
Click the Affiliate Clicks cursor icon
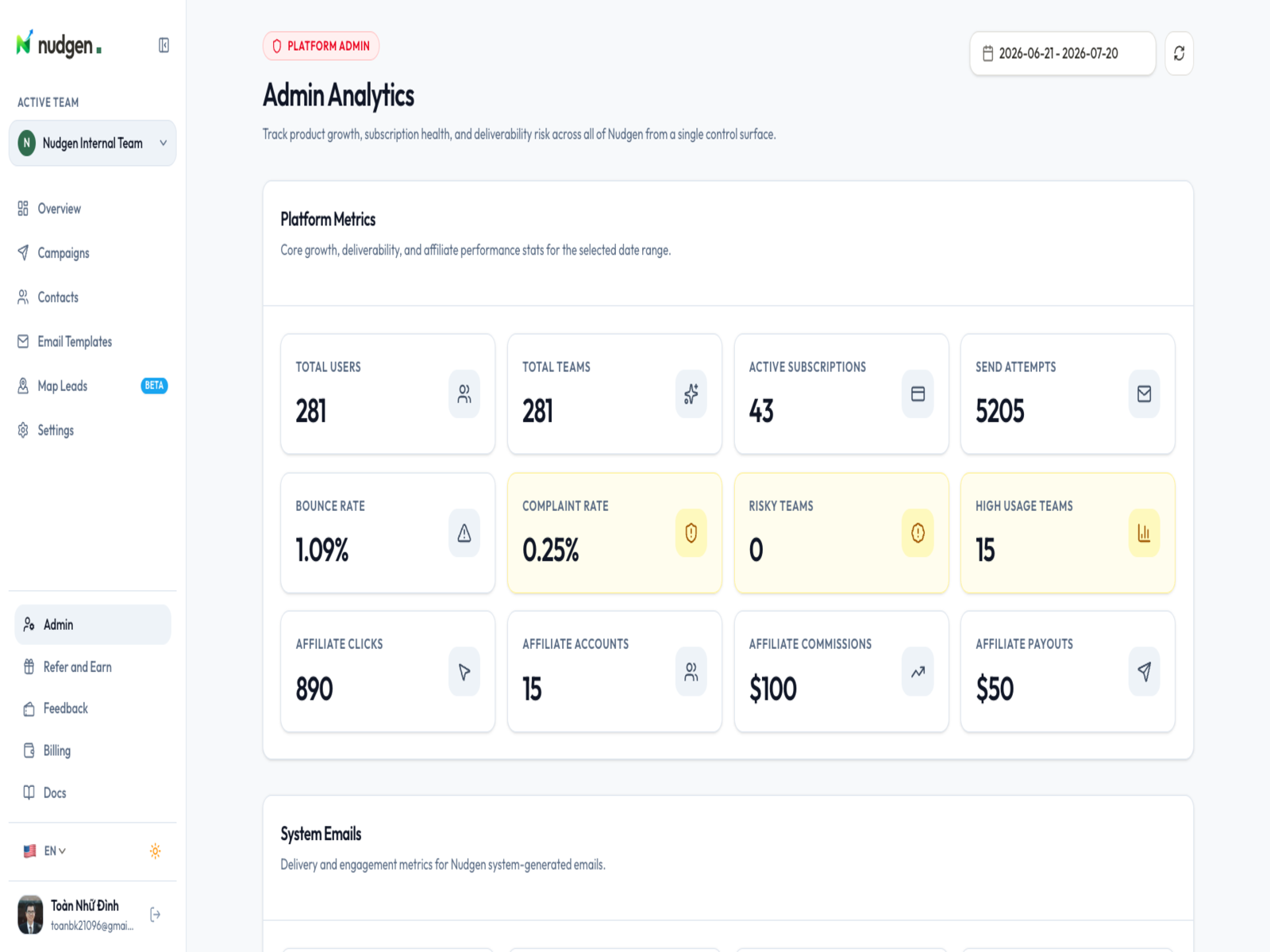464,672
